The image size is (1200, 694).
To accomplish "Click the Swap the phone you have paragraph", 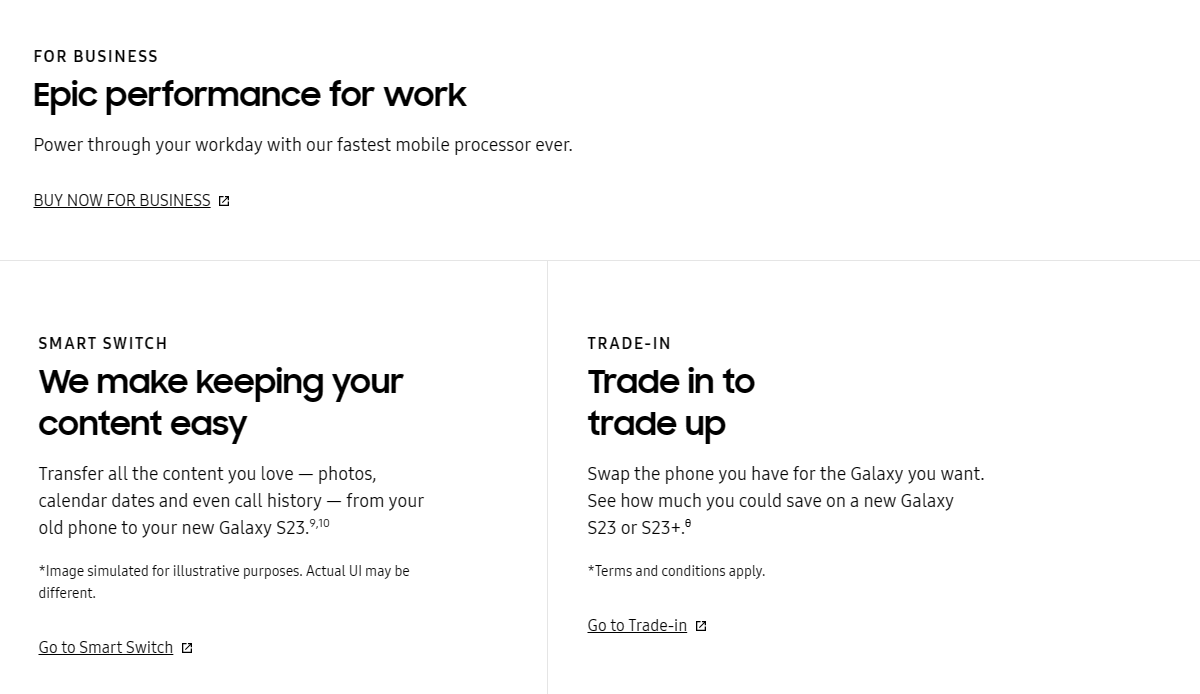I will pyautogui.click(x=786, y=500).
